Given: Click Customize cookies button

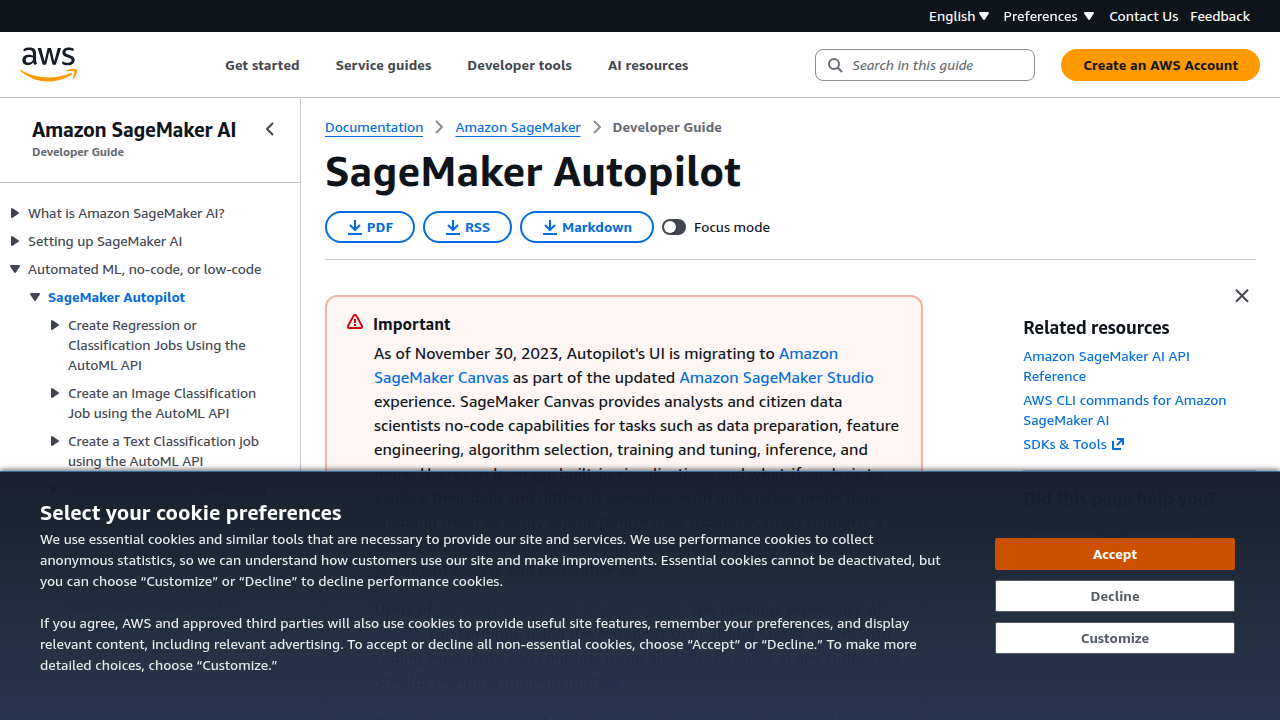Looking at the screenshot, I should [x=1114, y=638].
